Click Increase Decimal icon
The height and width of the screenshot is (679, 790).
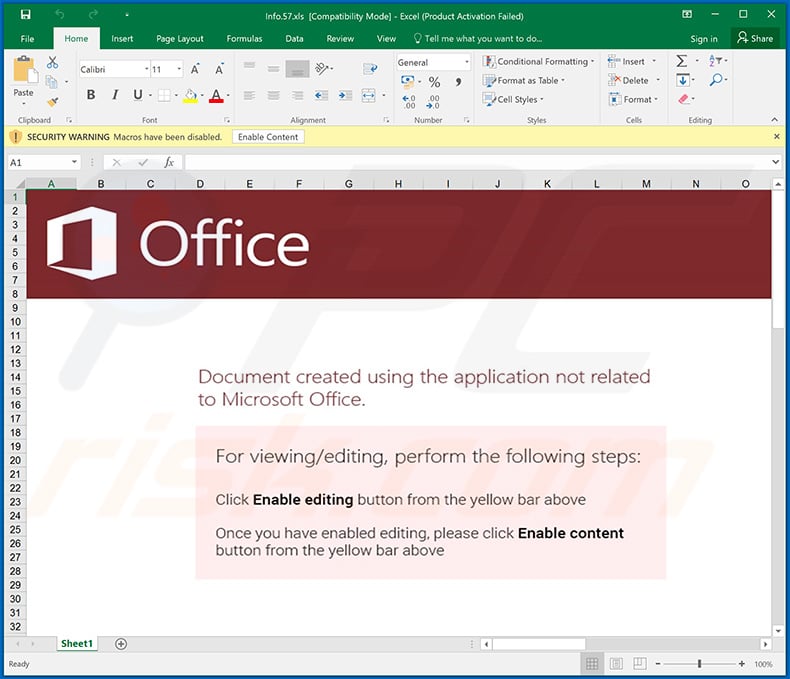click(x=409, y=102)
